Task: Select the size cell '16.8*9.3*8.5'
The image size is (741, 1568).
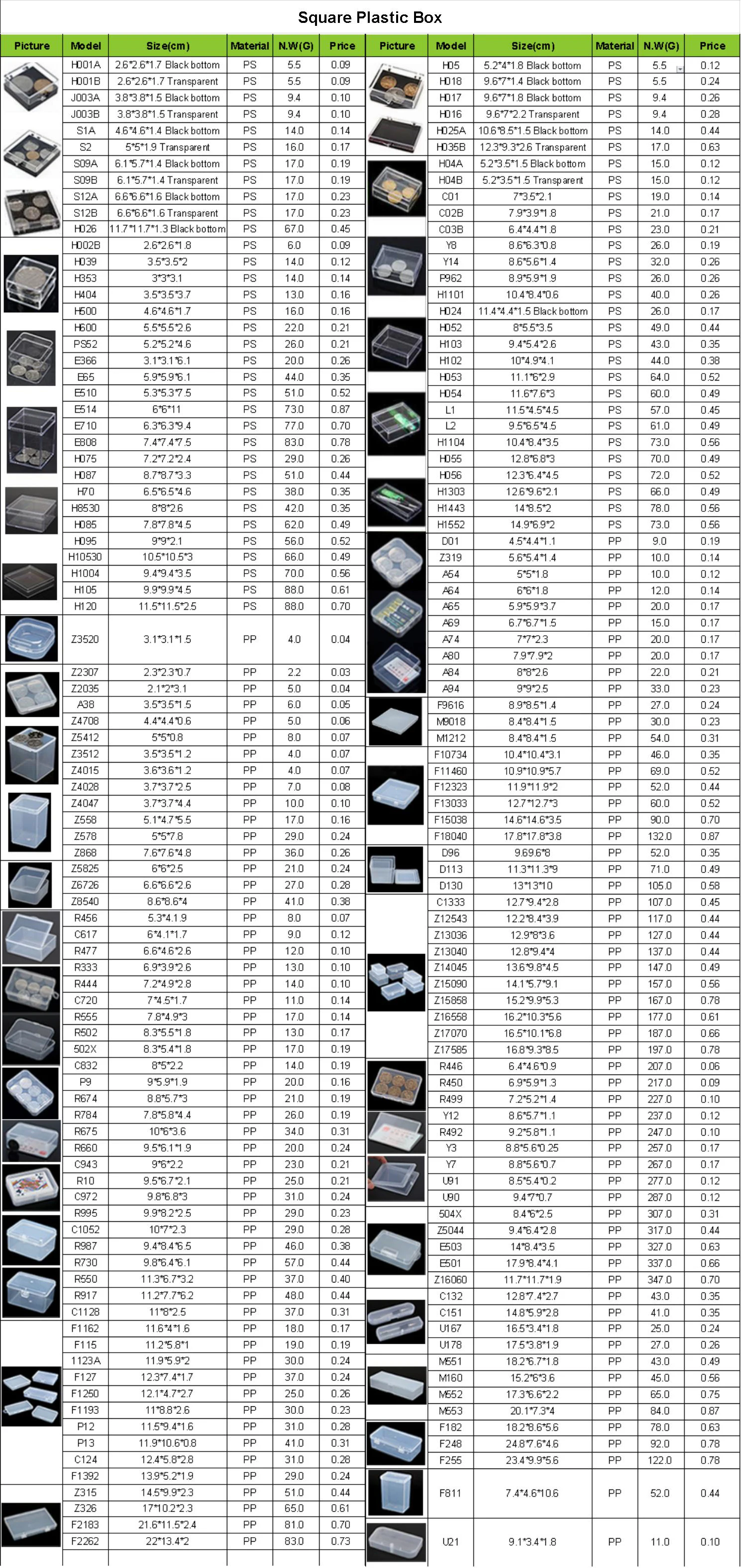Action: [533, 1050]
